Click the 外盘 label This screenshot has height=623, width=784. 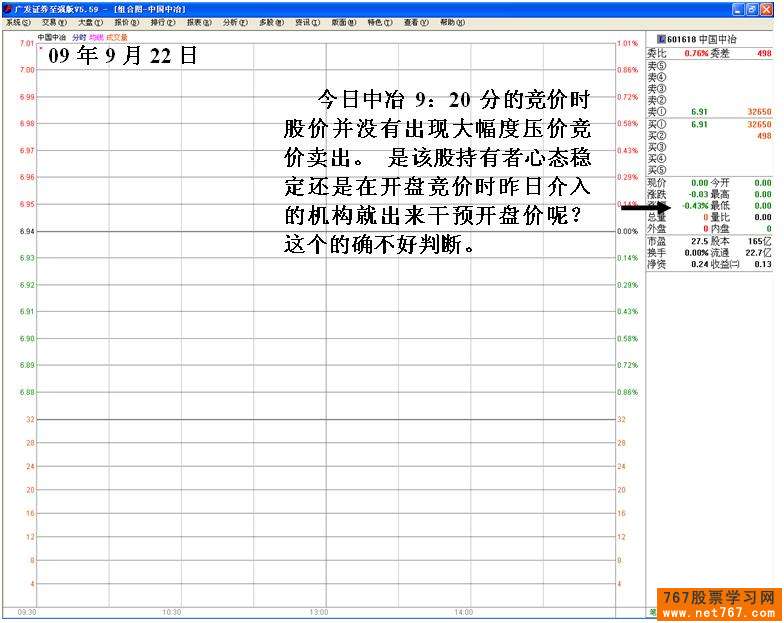click(x=656, y=228)
